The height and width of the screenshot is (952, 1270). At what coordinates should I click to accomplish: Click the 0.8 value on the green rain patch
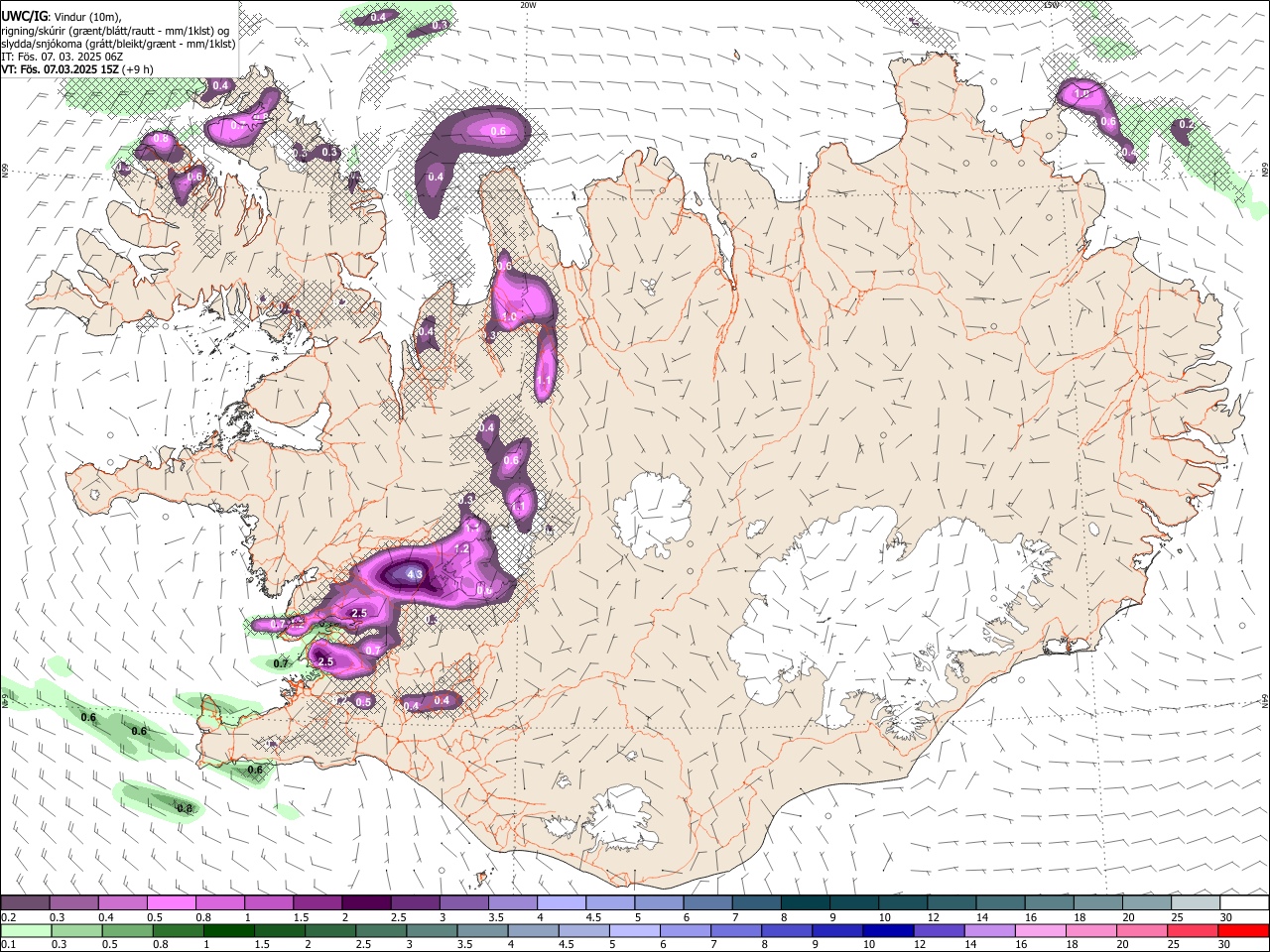pyautogui.click(x=185, y=808)
